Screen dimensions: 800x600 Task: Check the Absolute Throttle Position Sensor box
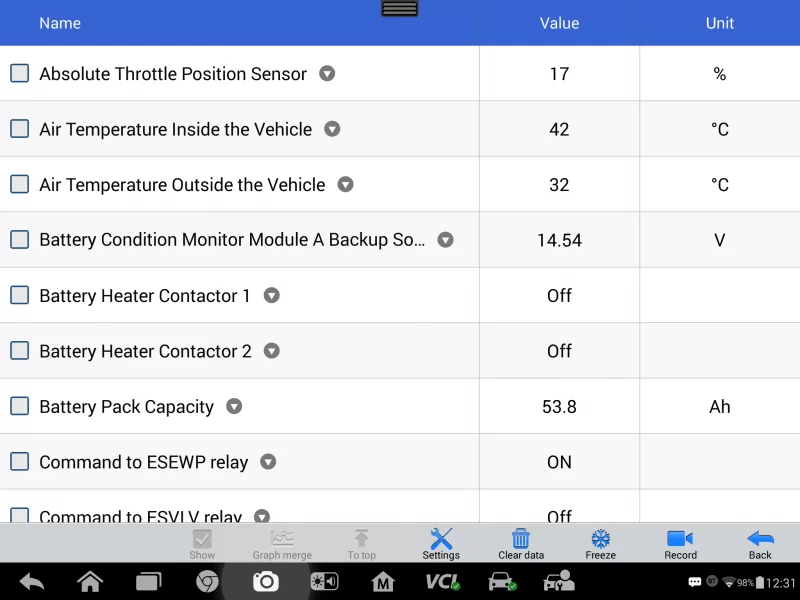pyautogui.click(x=19, y=73)
